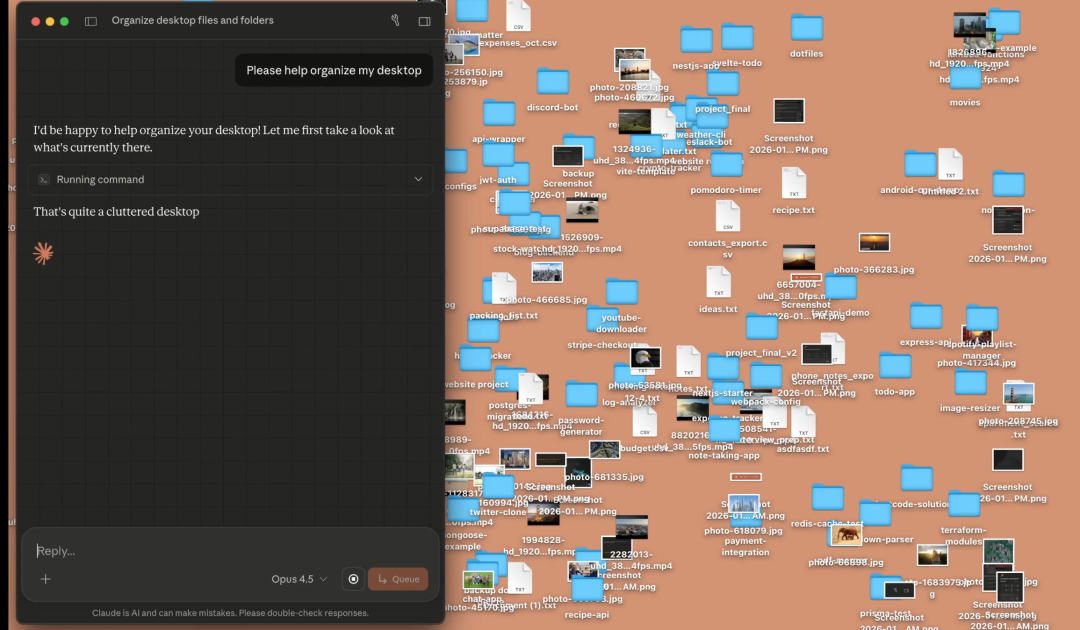Select the todo-app folder
This screenshot has width=1080, height=630.
(x=894, y=366)
